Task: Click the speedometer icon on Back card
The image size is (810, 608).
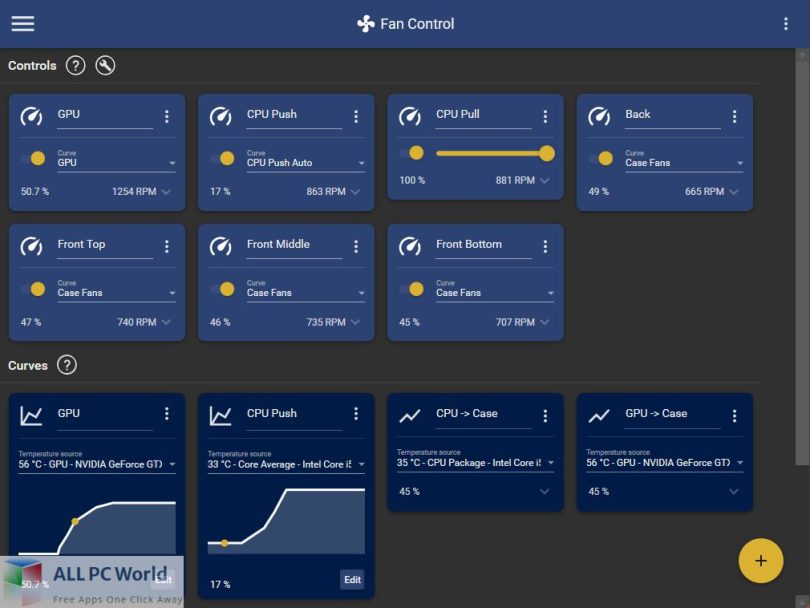Action: pos(599,116)
